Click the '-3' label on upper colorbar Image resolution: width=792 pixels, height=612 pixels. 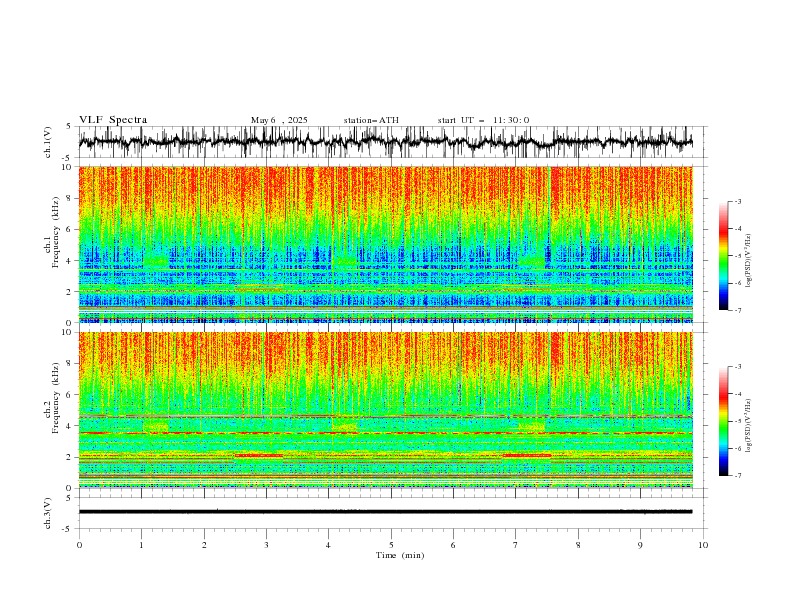[737, 201]
